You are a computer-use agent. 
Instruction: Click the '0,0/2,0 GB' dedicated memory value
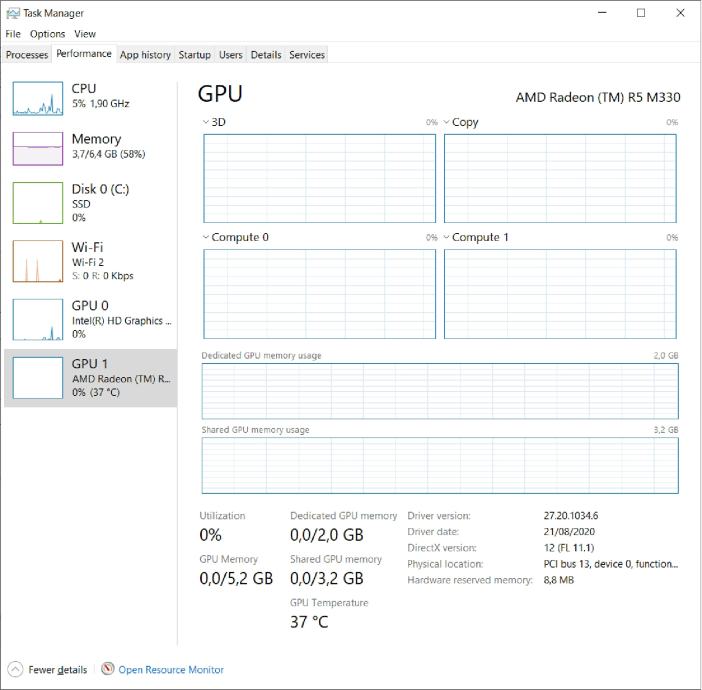click(x=326, y=535)
